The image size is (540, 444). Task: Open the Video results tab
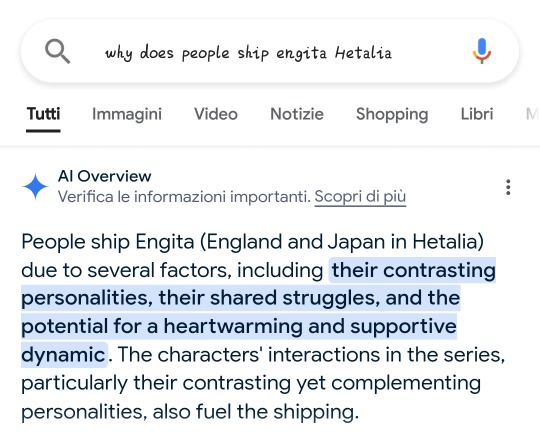point(216,114)
